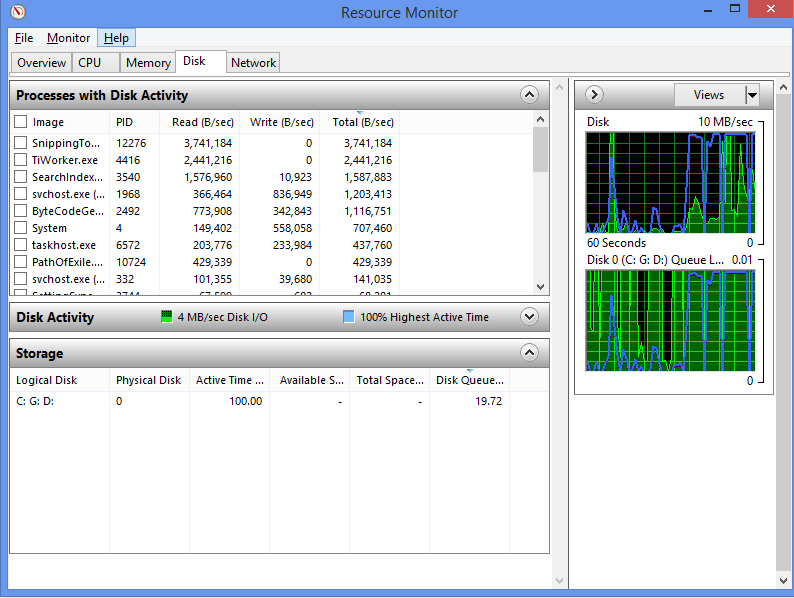
Task: Sort Storage by Physical Disk column
Action: pyautogui.click(x=149, y=380)
